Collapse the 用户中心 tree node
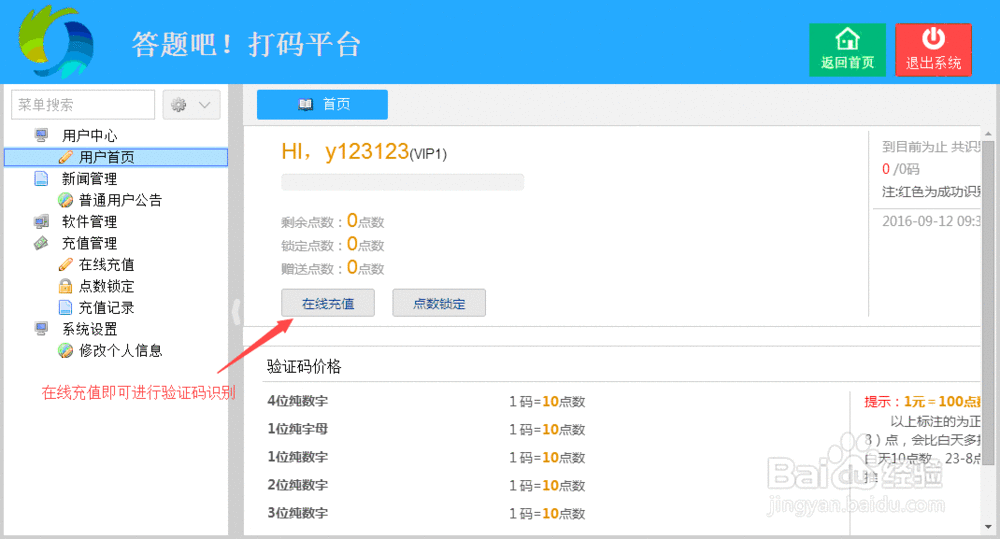 pyautogui.click(x=89, y=135)
